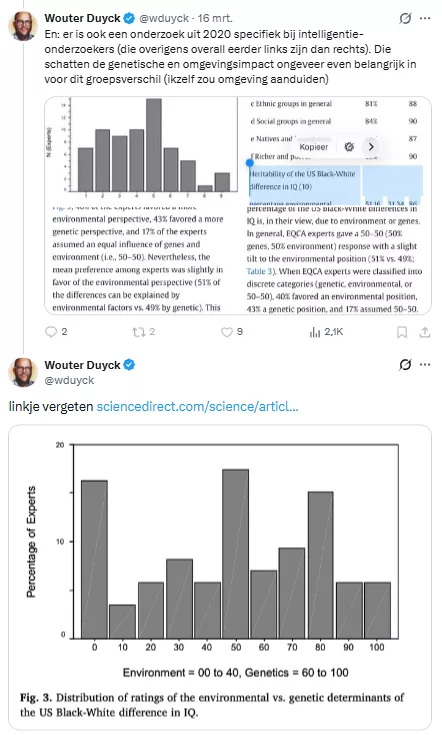The width and height of the screenshot is (442, 735).
Task: Open Wouter Duyck avatar on first tweet
Action: click(x=22, y=26)
